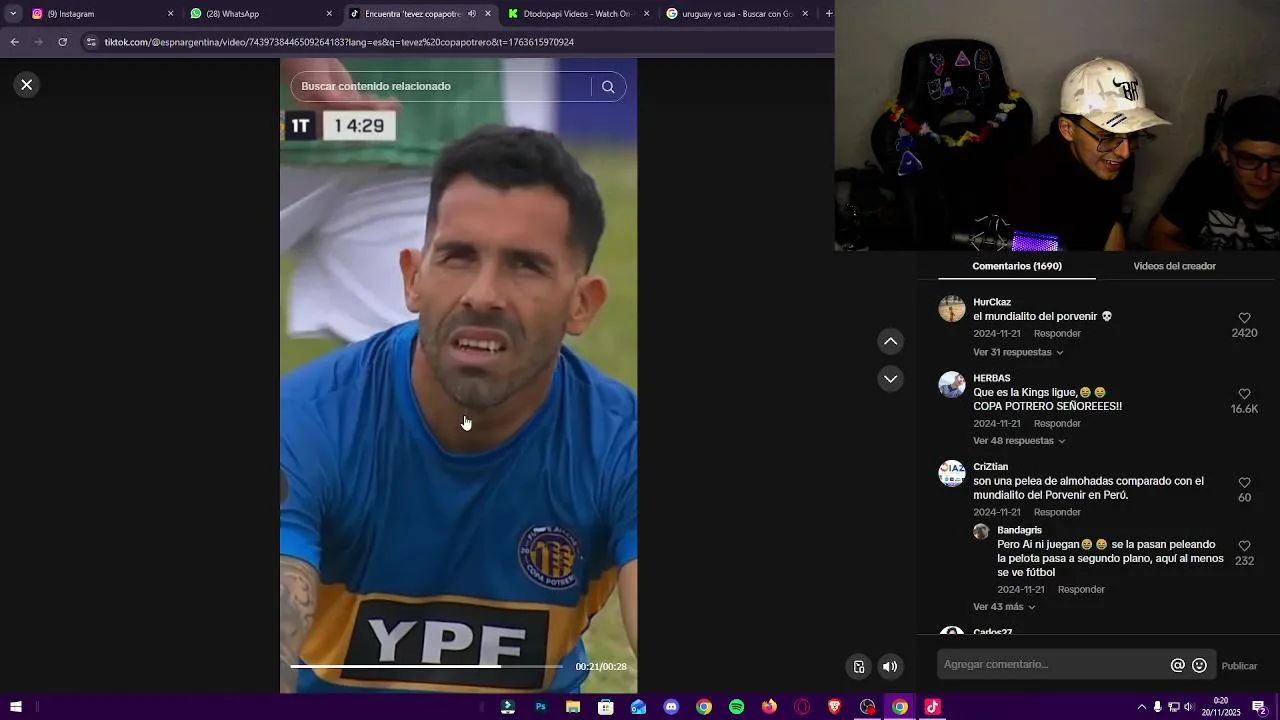The height and width of the screenshot is (720, 1280).
Task: Go to the next video with the down arrow
Action: coord(890,379)
